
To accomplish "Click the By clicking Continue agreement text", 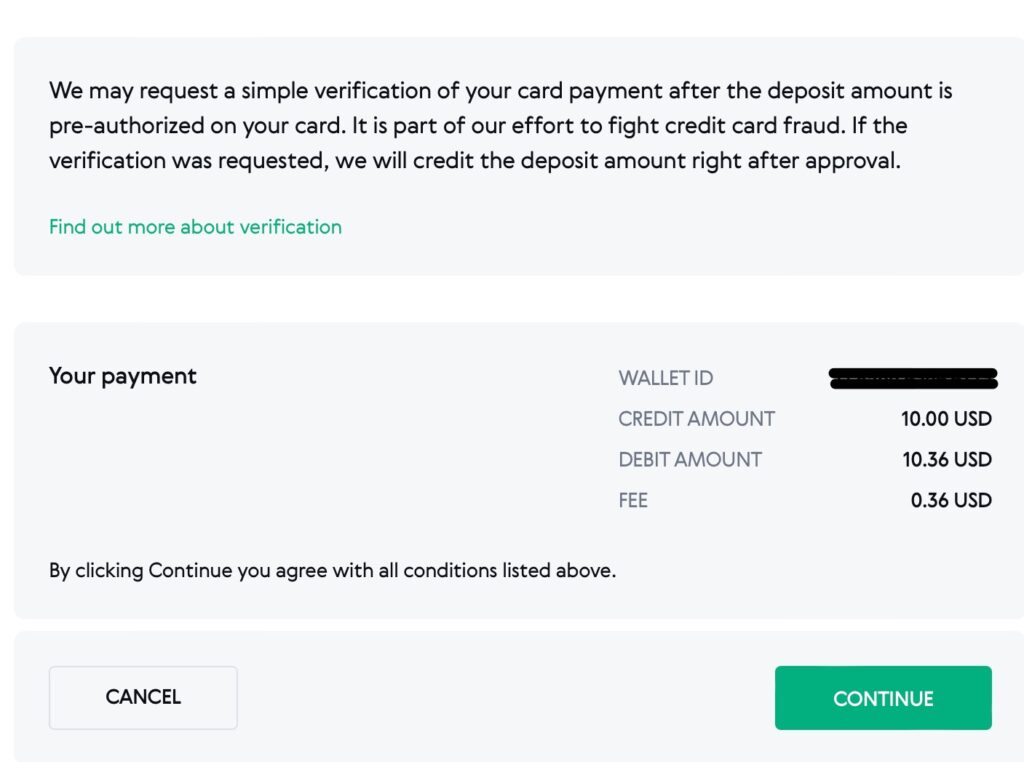I will (x=332, y=572).
